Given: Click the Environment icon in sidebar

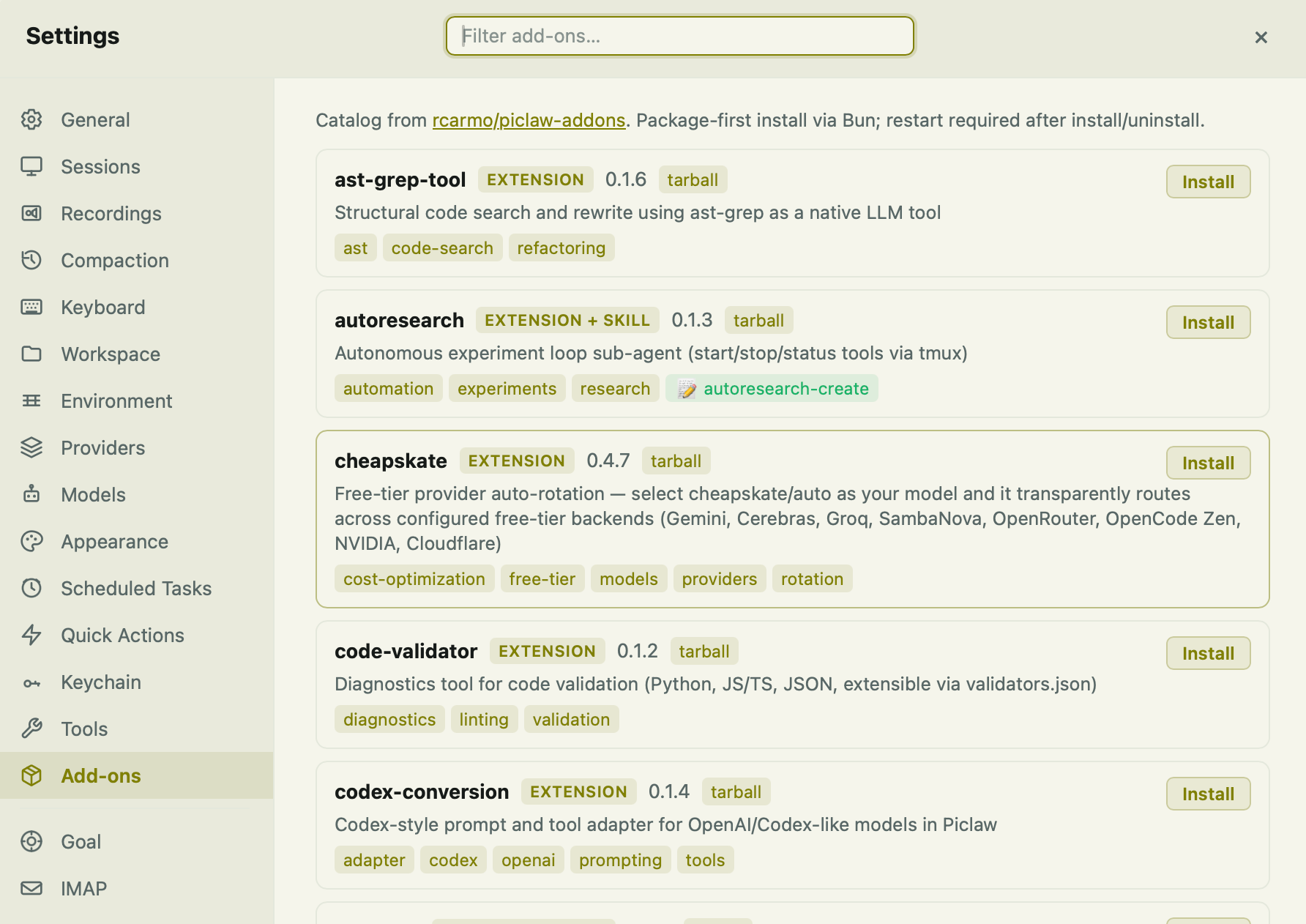Looking at the screenshot, I should pos(31,400).
